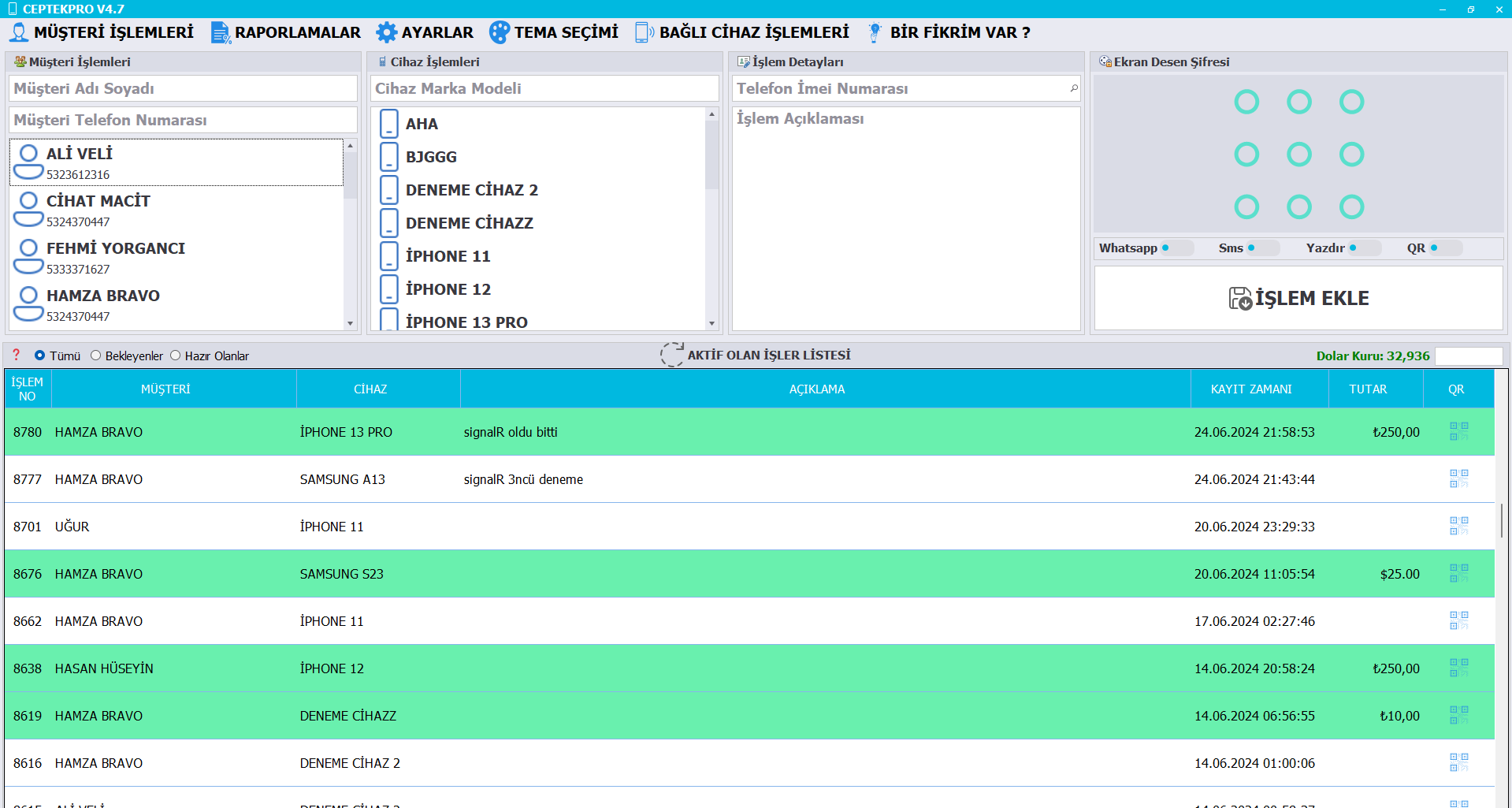Select the Bekleyenler radio button
Viewport: 1512px width, 808px height.
[x=95, y=356]
